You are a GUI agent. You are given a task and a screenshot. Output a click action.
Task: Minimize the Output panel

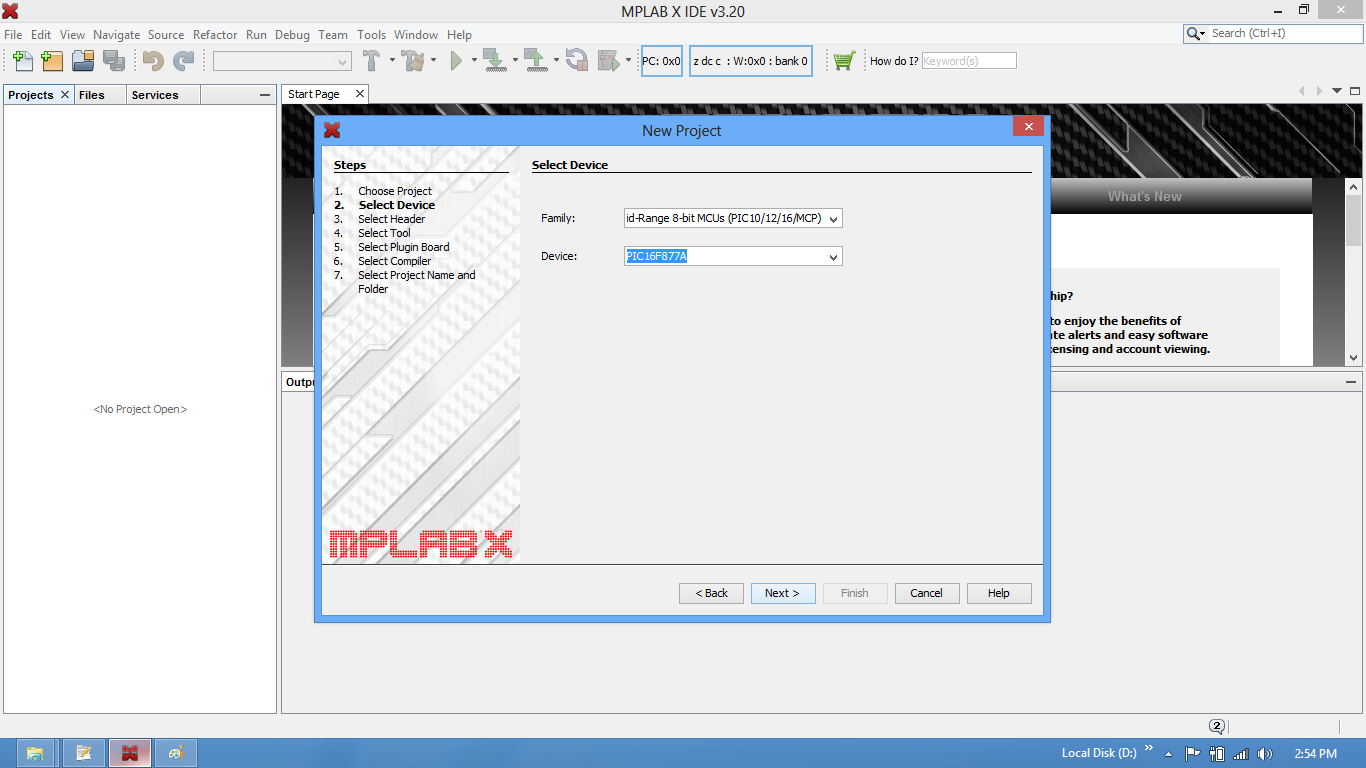click(1351, 382)
